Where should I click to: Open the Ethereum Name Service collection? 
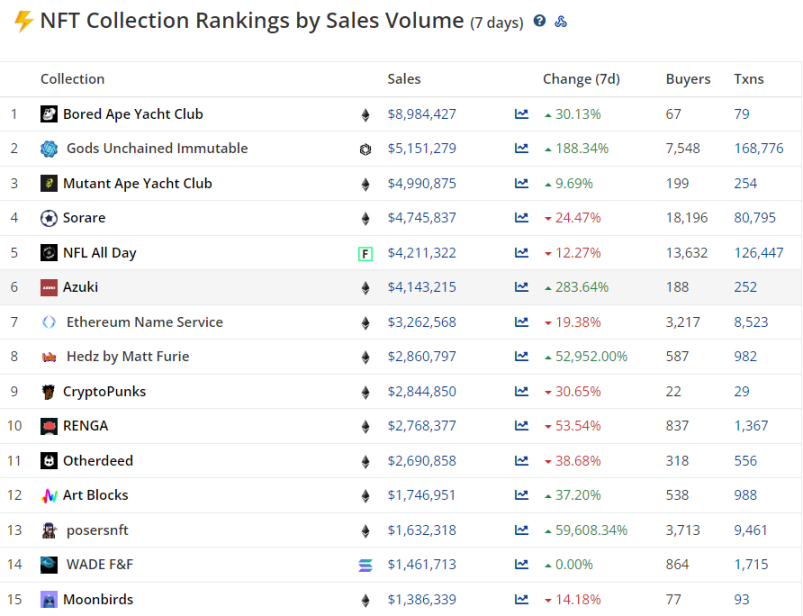145,322
